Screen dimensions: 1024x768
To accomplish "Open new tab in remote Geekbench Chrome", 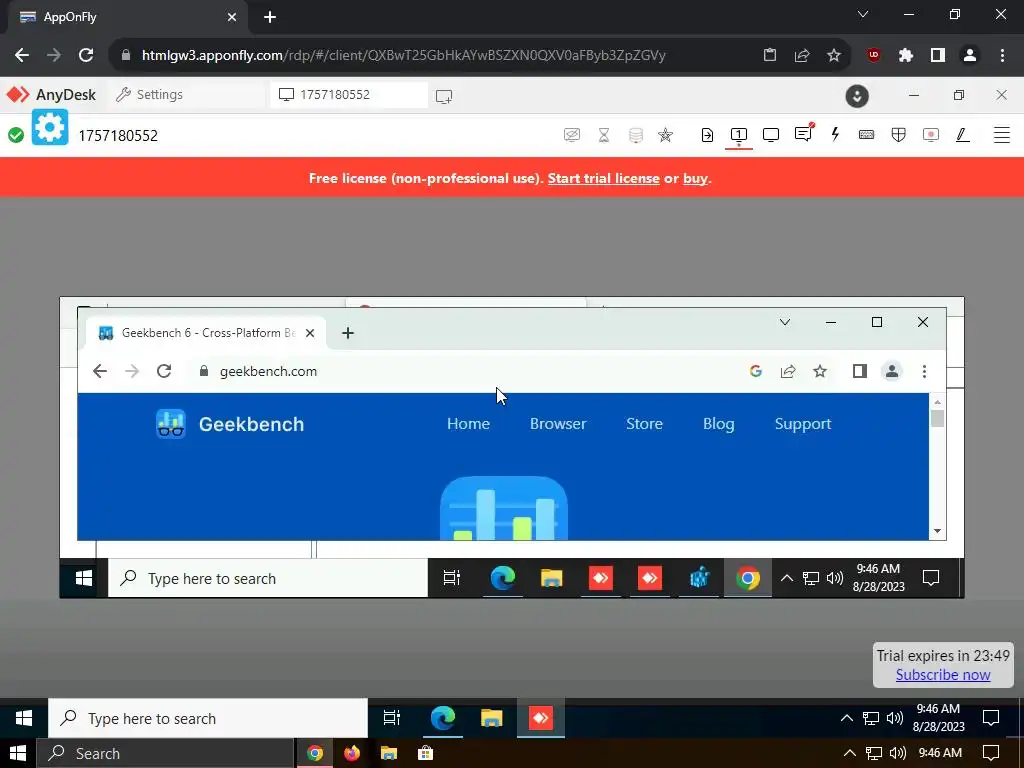I will tap(347, 333).
